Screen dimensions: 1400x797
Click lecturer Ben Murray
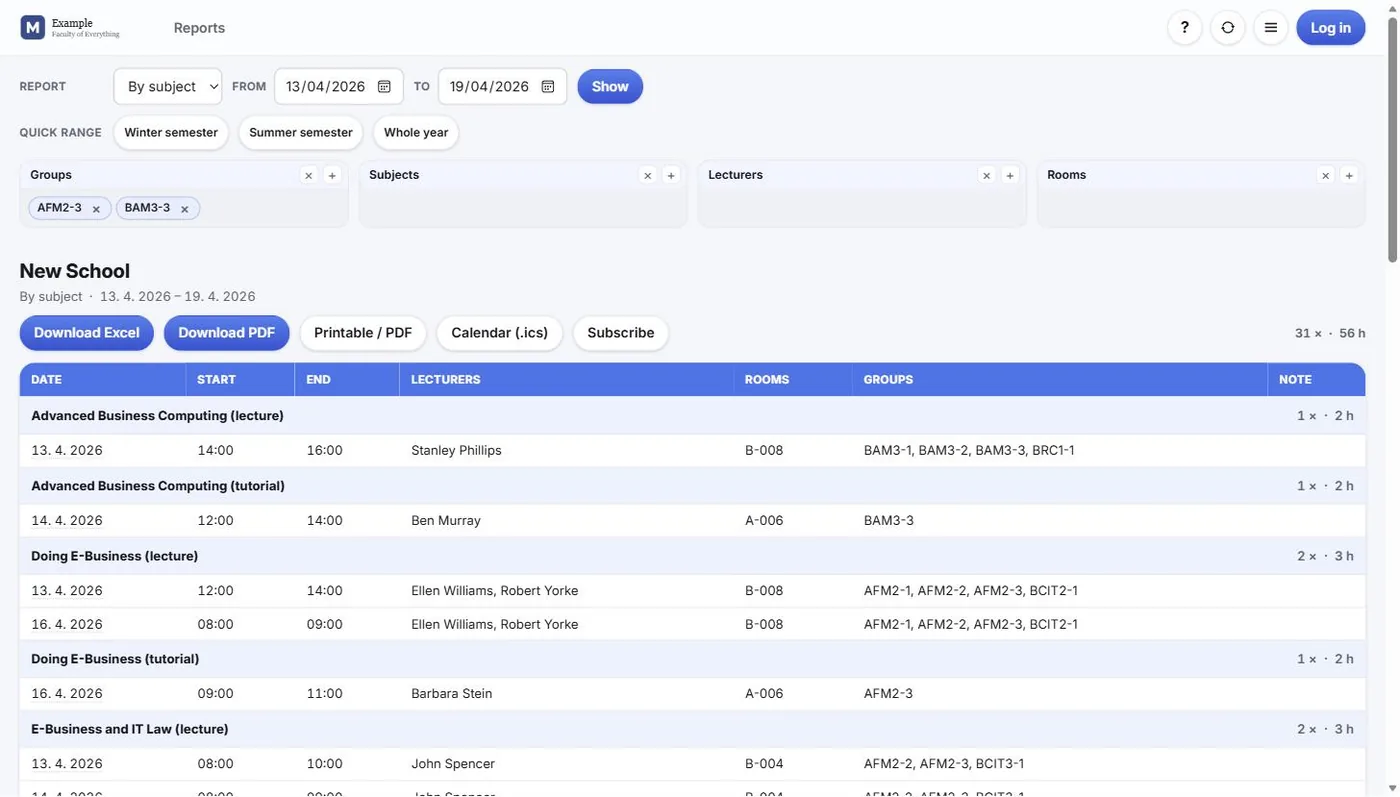446,521
